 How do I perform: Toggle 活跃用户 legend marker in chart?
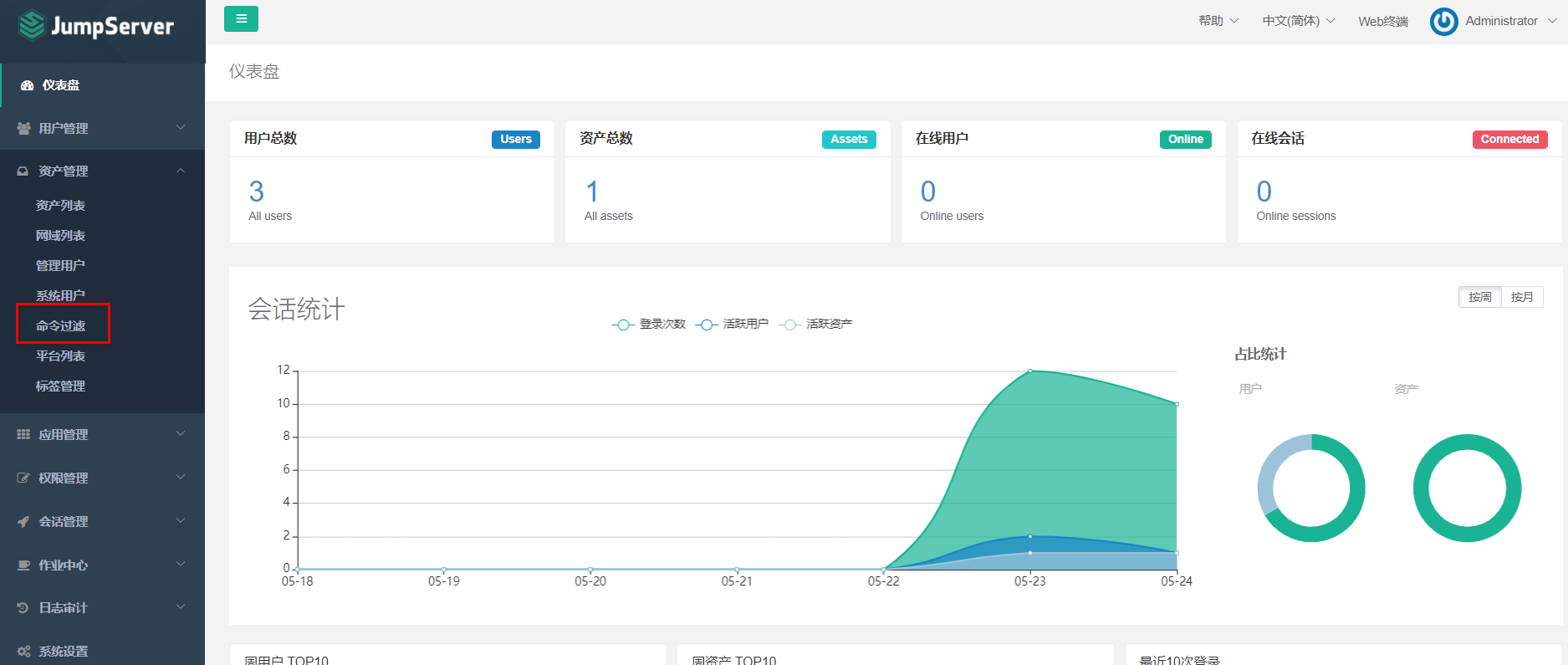coord(706,325)
